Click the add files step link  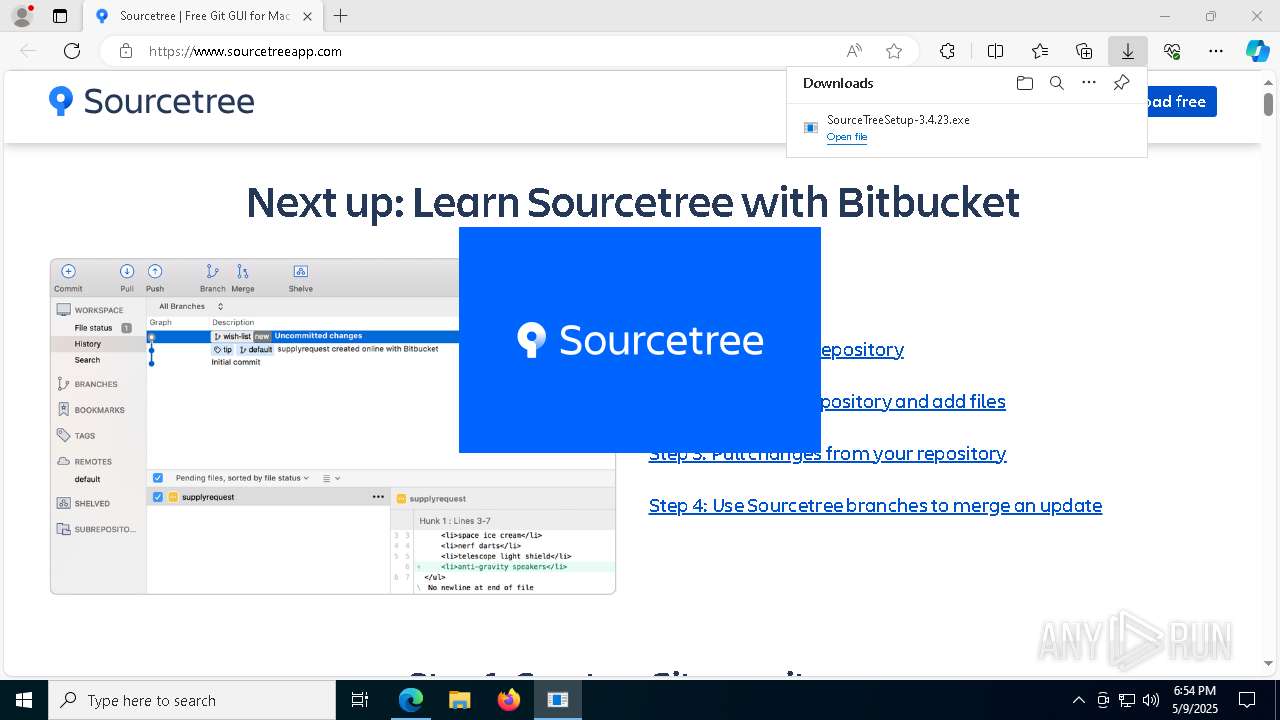point(913,401)
